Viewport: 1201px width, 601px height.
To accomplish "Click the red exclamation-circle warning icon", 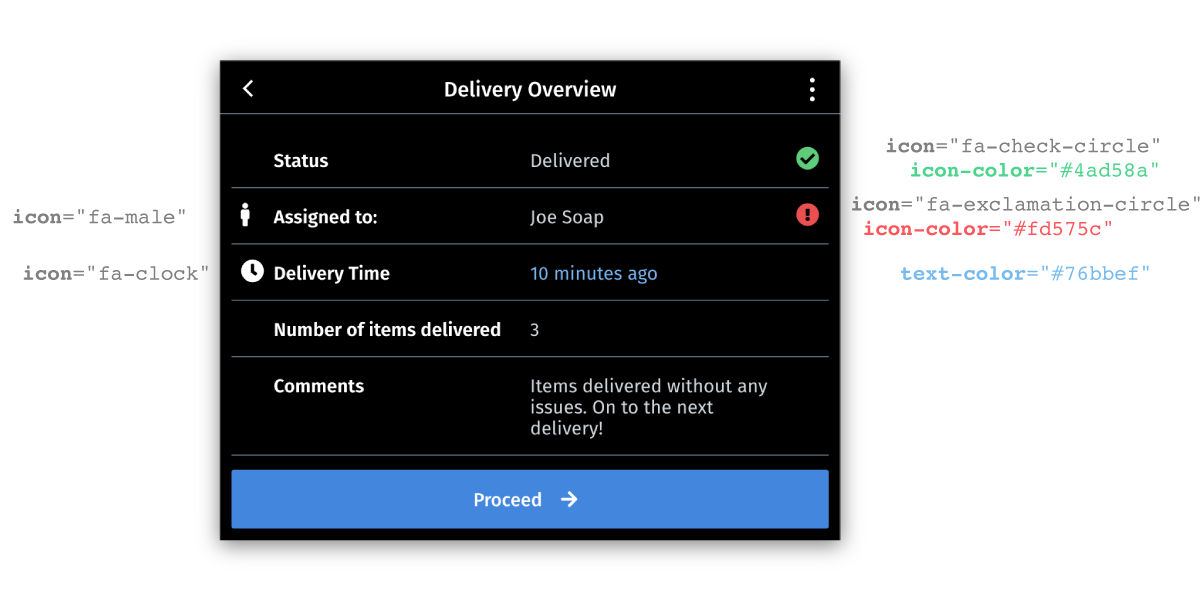I will (x=807, y=214).
